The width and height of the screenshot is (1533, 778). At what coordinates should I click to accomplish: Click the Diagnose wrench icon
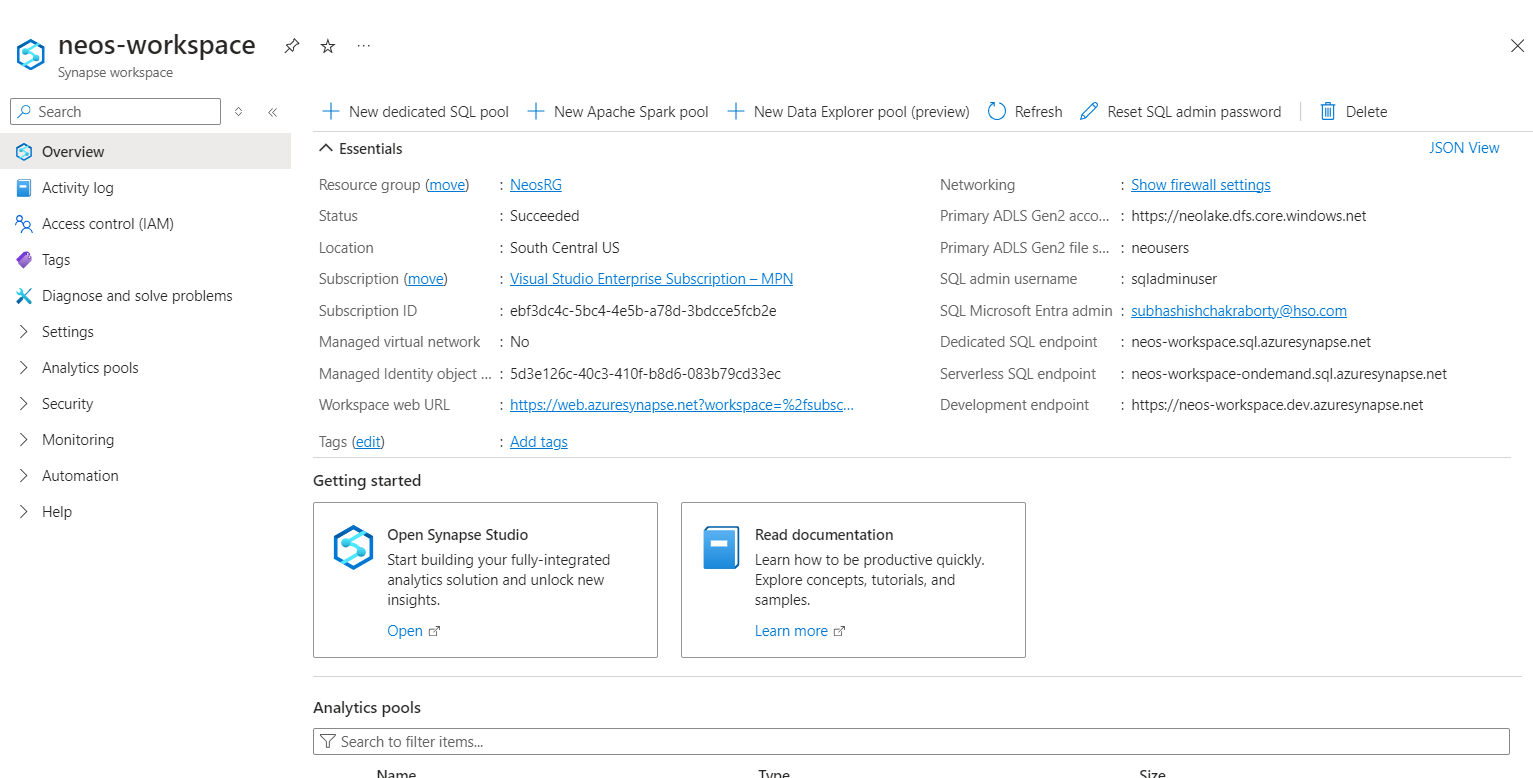(24, 296)
